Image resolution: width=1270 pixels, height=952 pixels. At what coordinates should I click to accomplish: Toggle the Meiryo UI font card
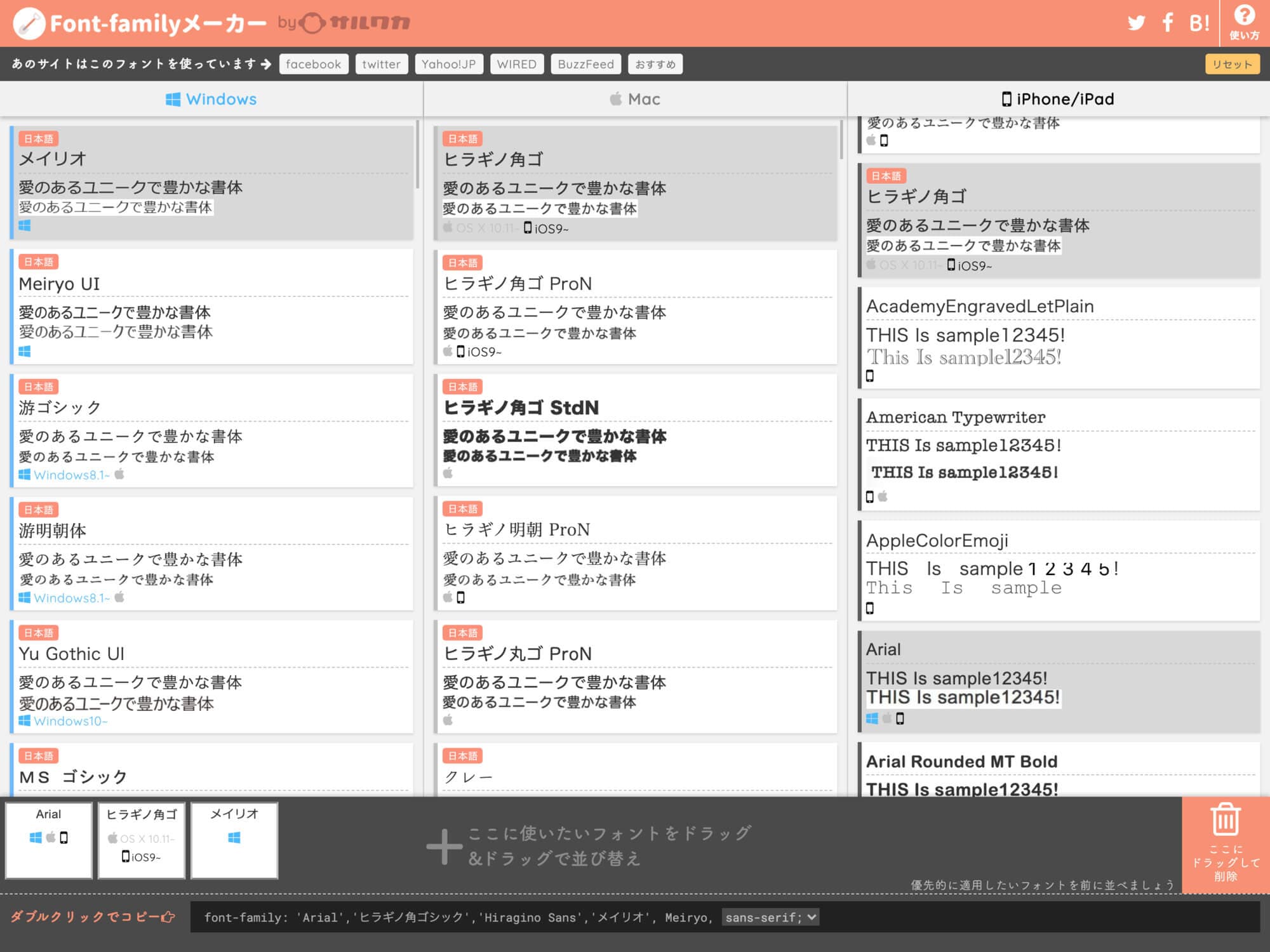click(212, 307)
